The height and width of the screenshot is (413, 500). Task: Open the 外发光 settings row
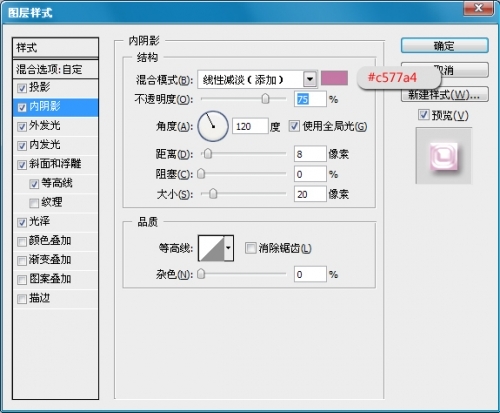pos(55,126)
